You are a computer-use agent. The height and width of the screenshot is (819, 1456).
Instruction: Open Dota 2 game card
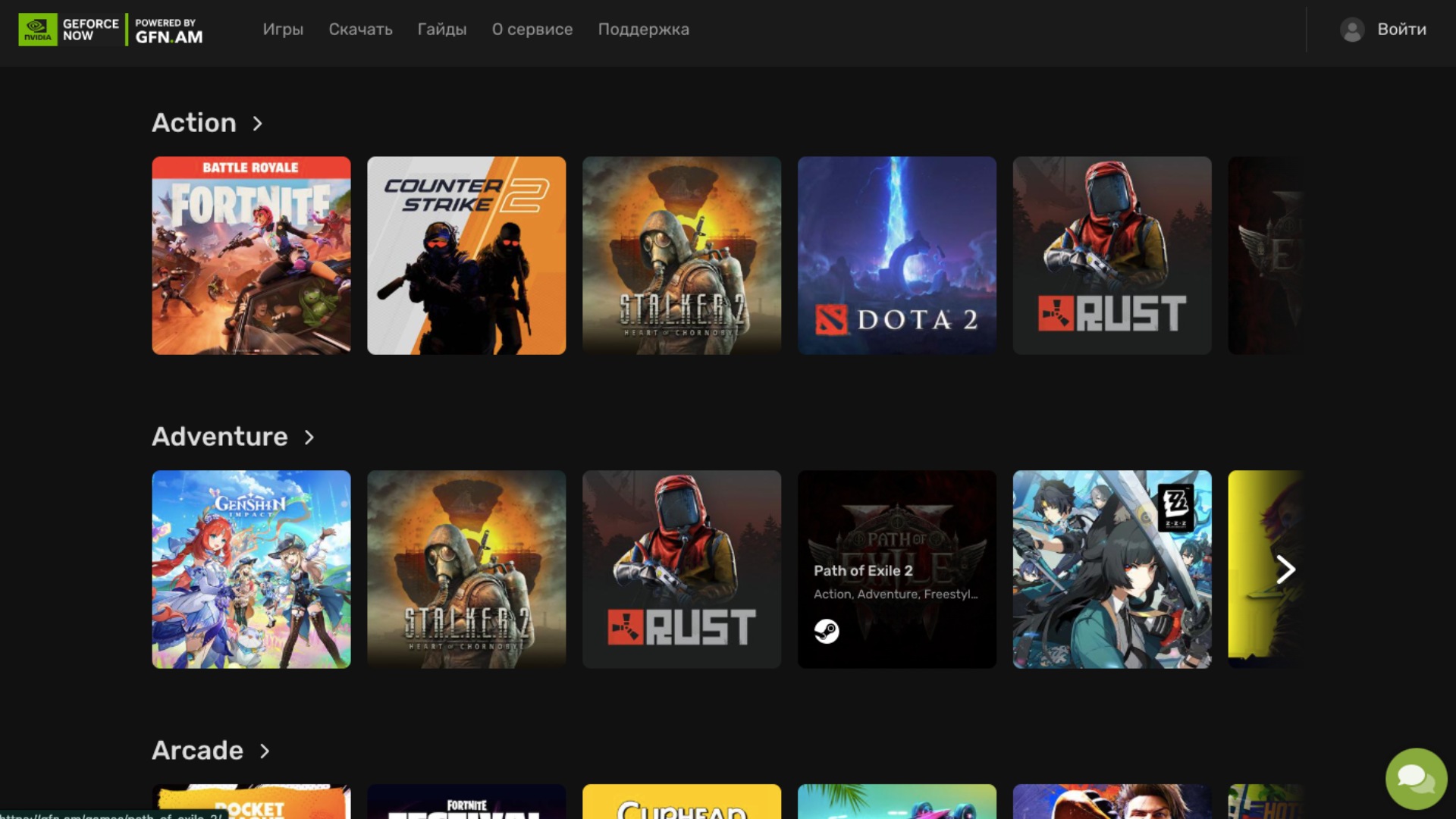tap(897, 256)
